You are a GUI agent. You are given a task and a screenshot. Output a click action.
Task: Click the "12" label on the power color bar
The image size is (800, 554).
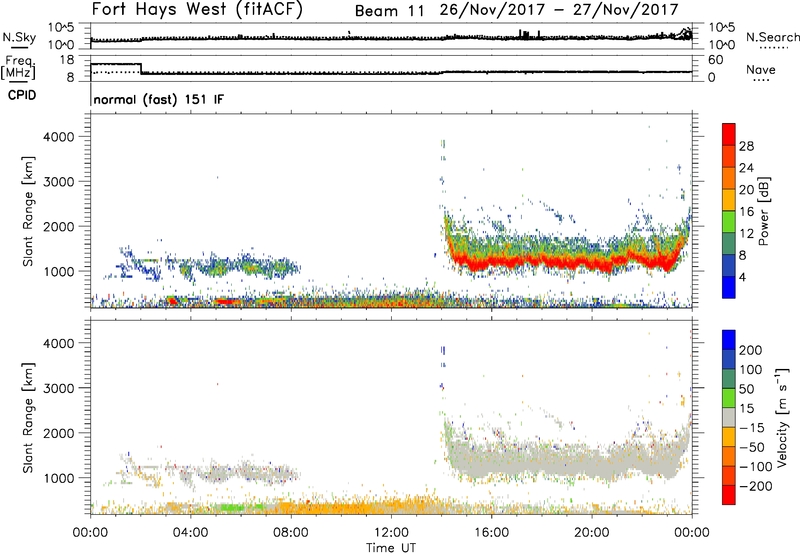click(x=746, y=234)
